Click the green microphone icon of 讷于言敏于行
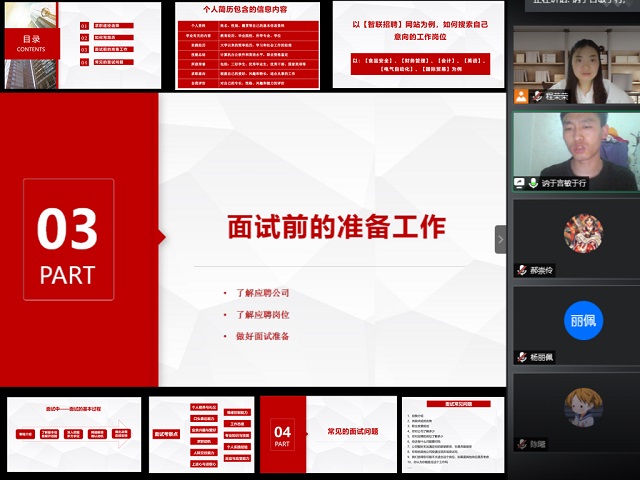 click(534, 183)
